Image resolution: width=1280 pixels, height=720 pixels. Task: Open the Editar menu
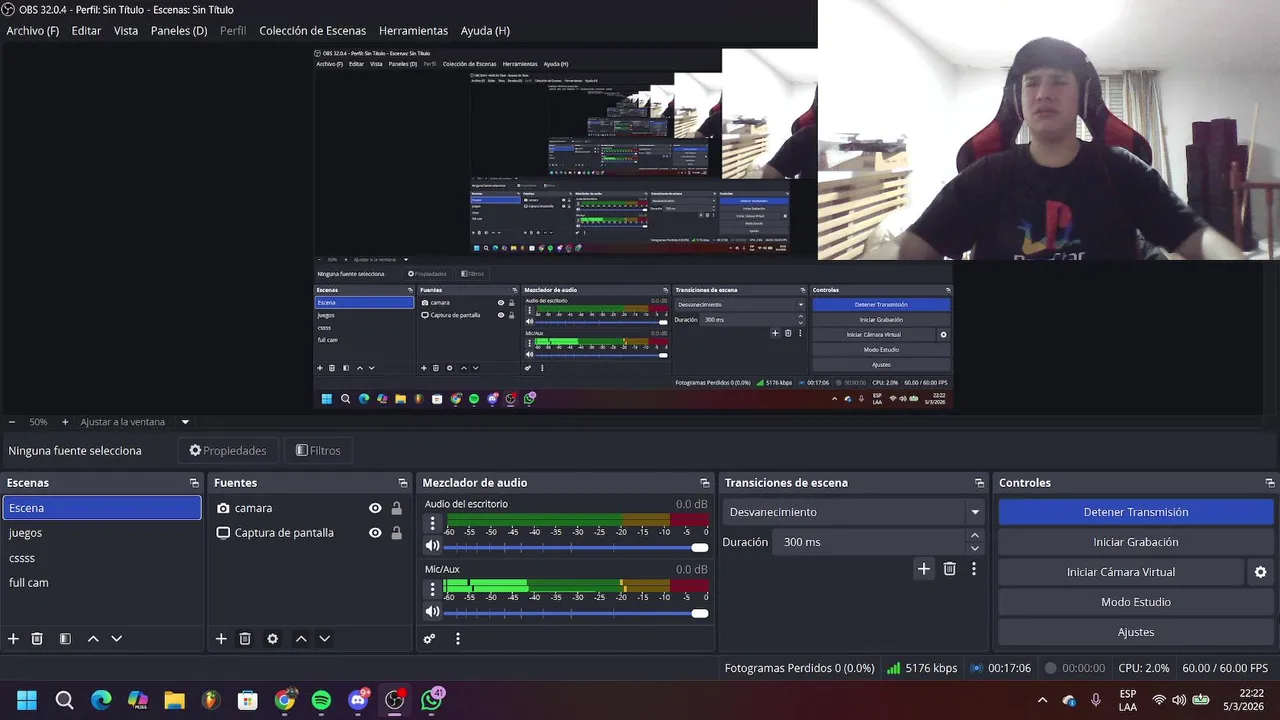[x=86, y=31]
